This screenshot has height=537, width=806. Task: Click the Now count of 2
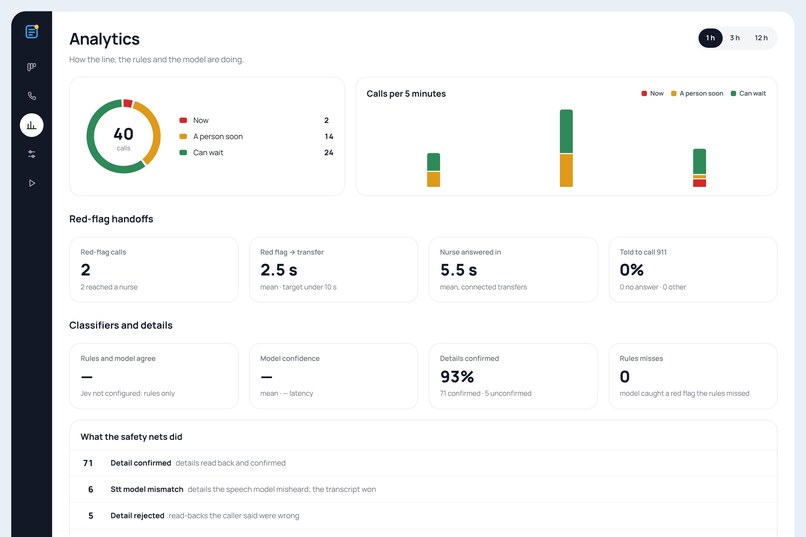click(x=326, y=120)
